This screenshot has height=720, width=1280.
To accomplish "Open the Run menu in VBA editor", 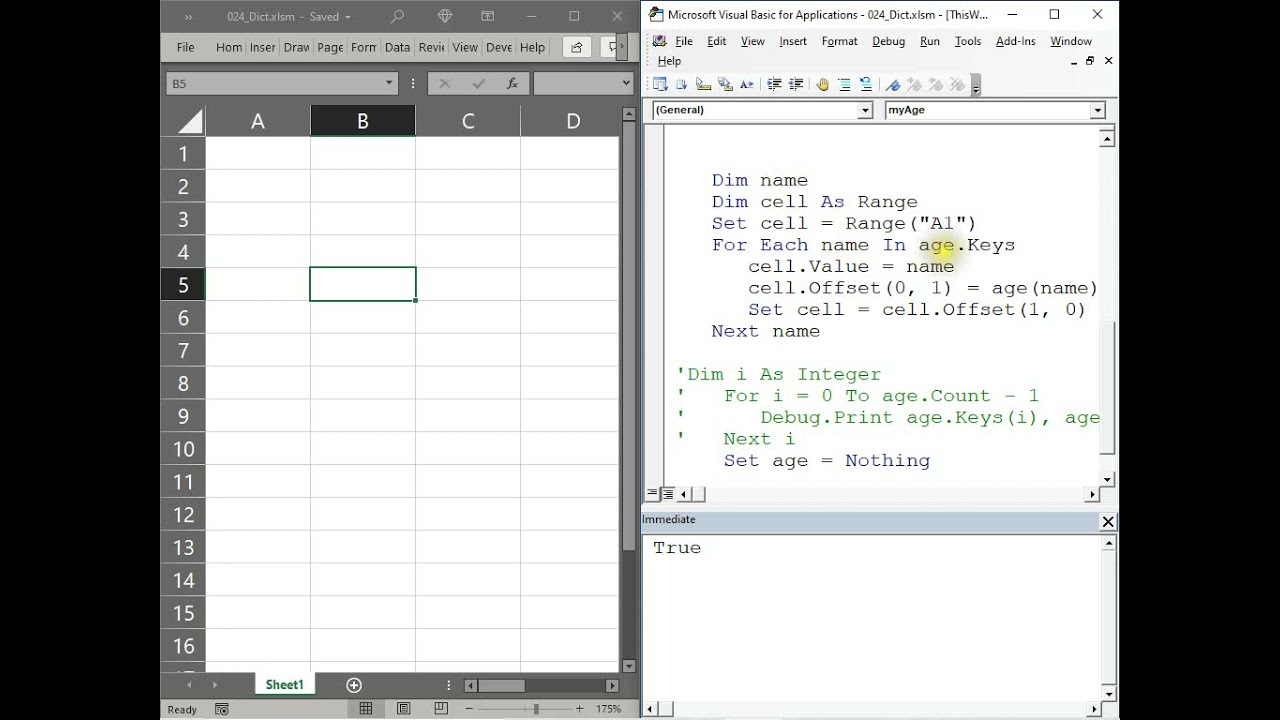I will 930,41.
